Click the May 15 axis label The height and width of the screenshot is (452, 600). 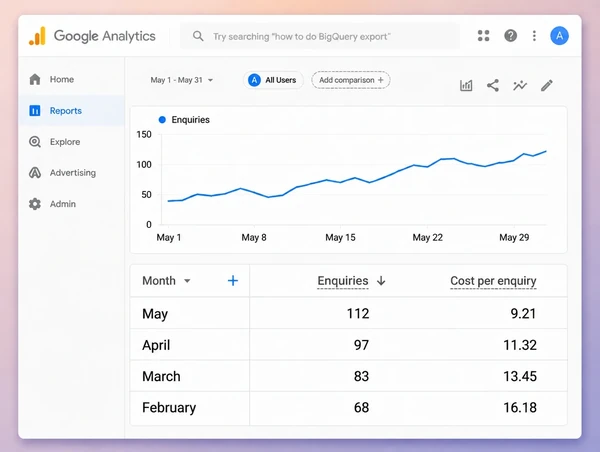[x=340, y=238]
